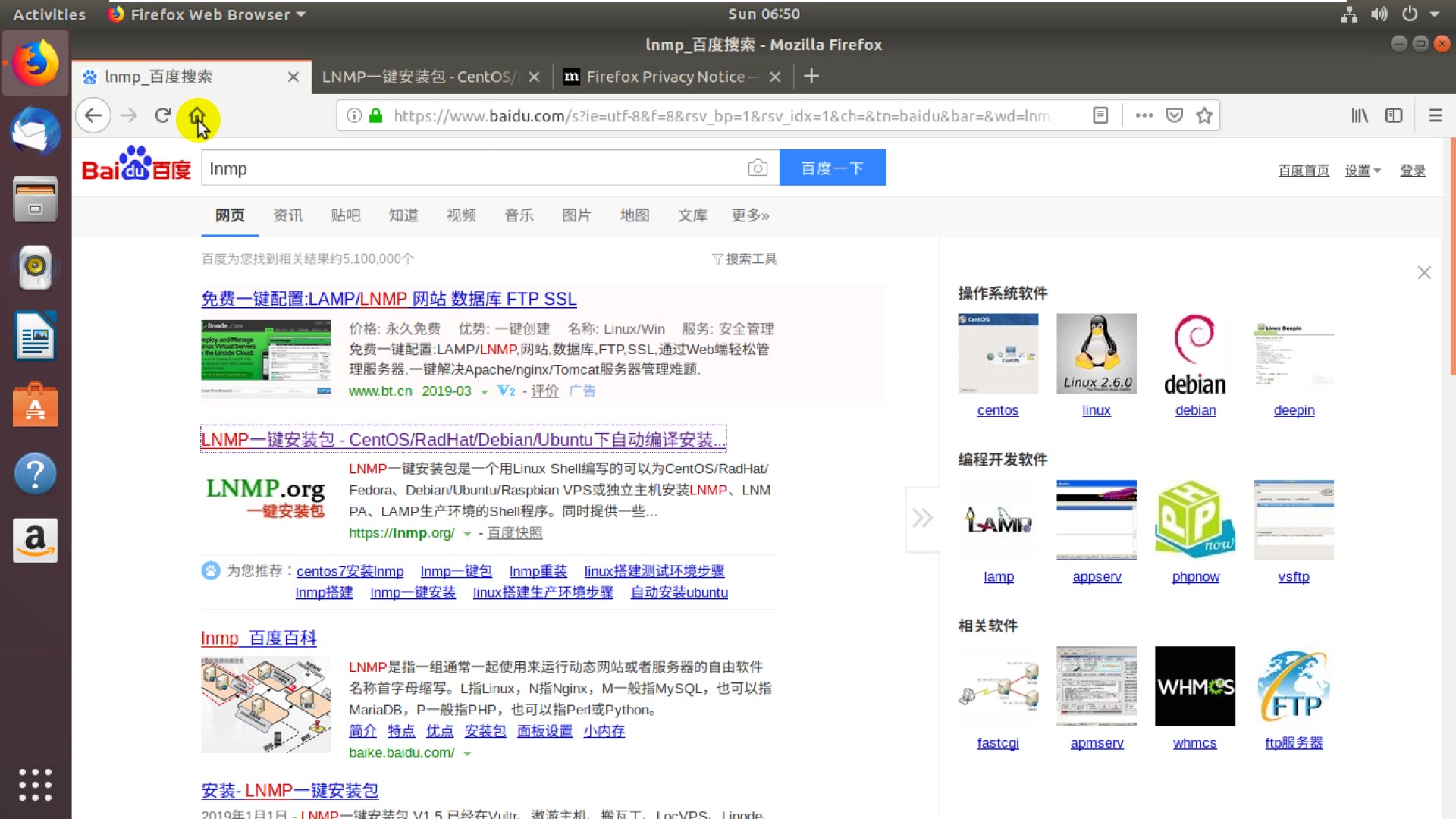Toggle reader view icon
Screen dimensions: 1456x819
click(1100, 115)
